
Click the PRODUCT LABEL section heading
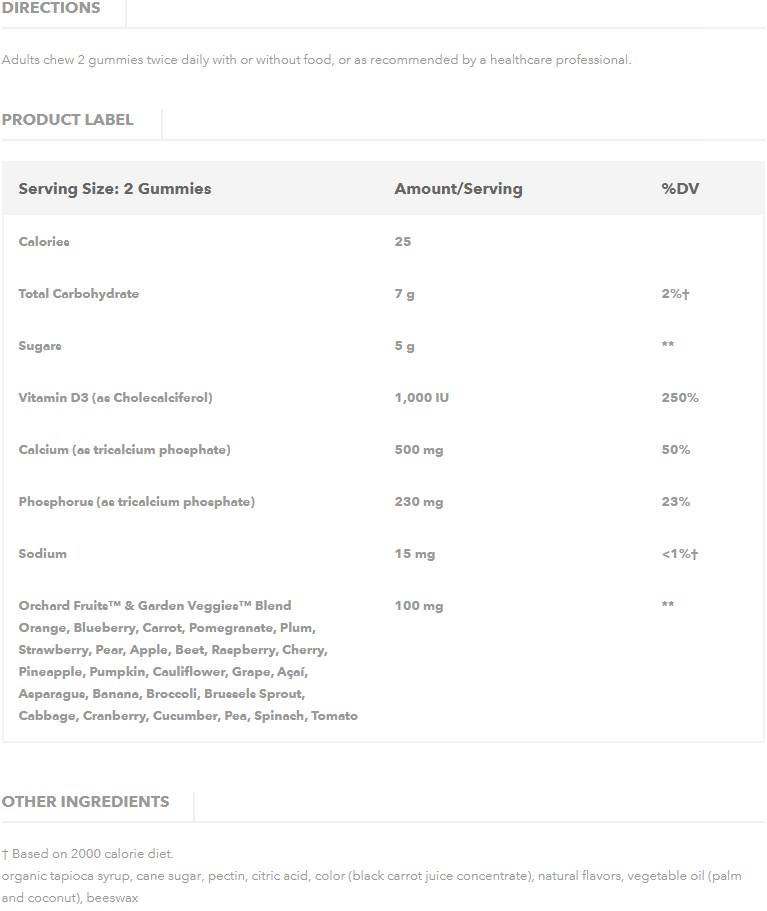coord(67,120)
